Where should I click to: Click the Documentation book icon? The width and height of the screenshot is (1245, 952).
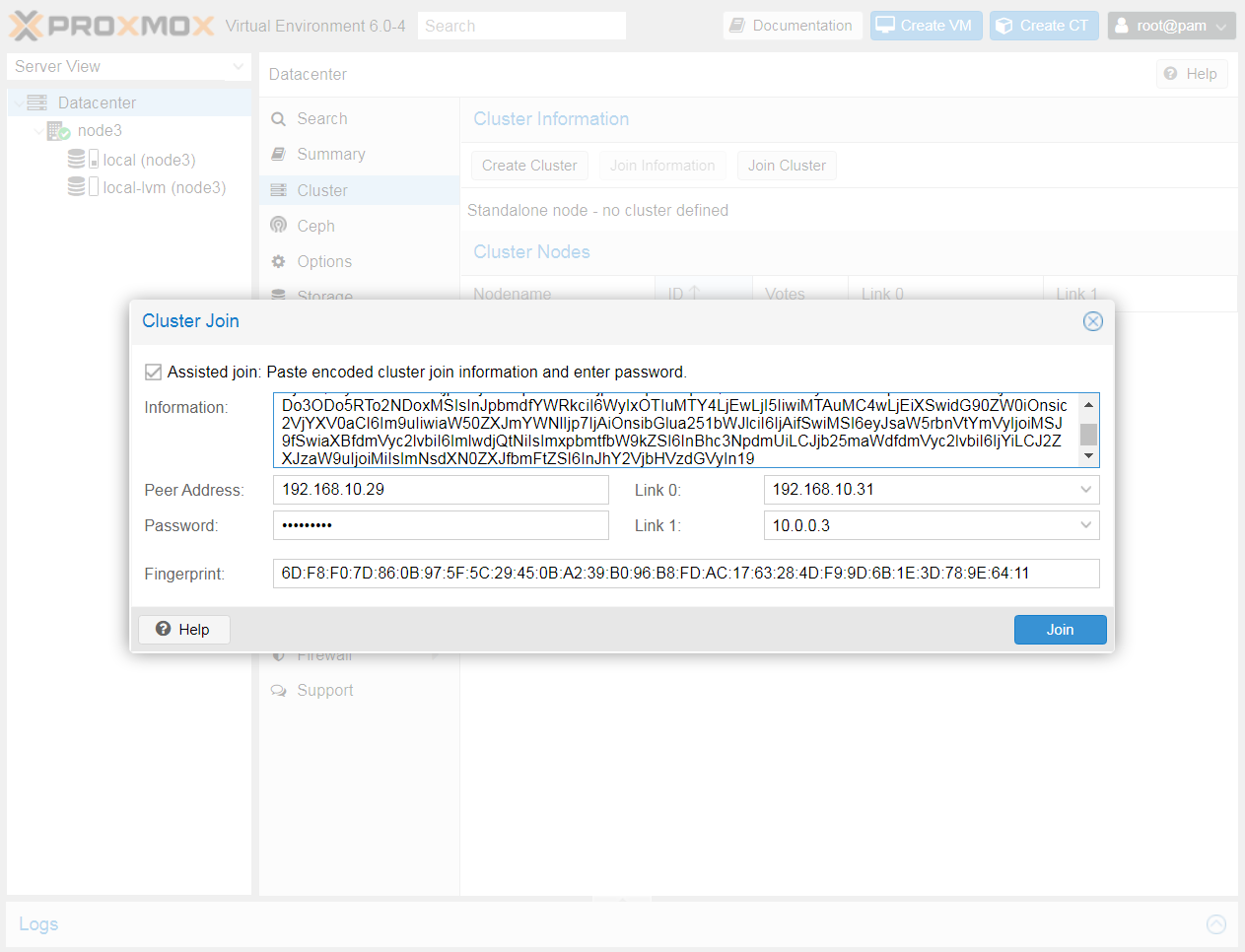(737, 26)
